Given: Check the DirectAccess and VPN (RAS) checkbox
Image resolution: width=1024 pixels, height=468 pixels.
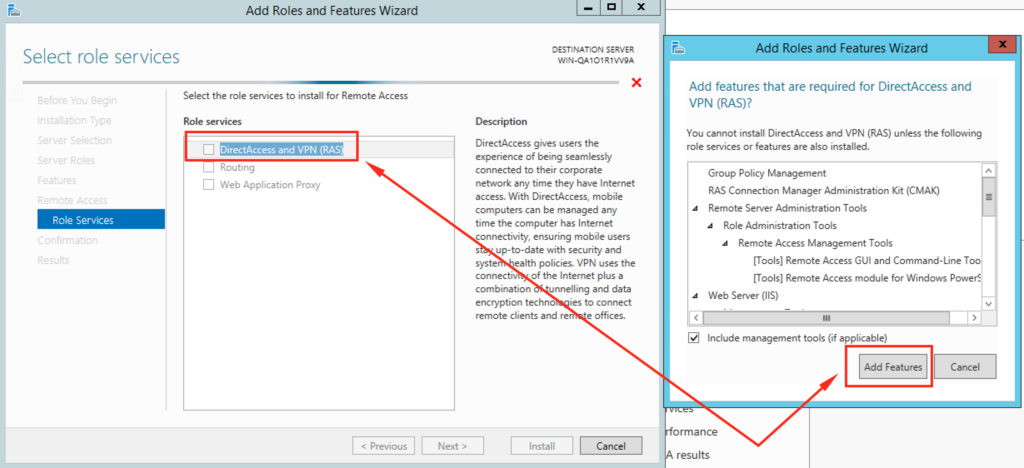Looking at the screenshot, I should pyautogui.click(x=209, y=149).
